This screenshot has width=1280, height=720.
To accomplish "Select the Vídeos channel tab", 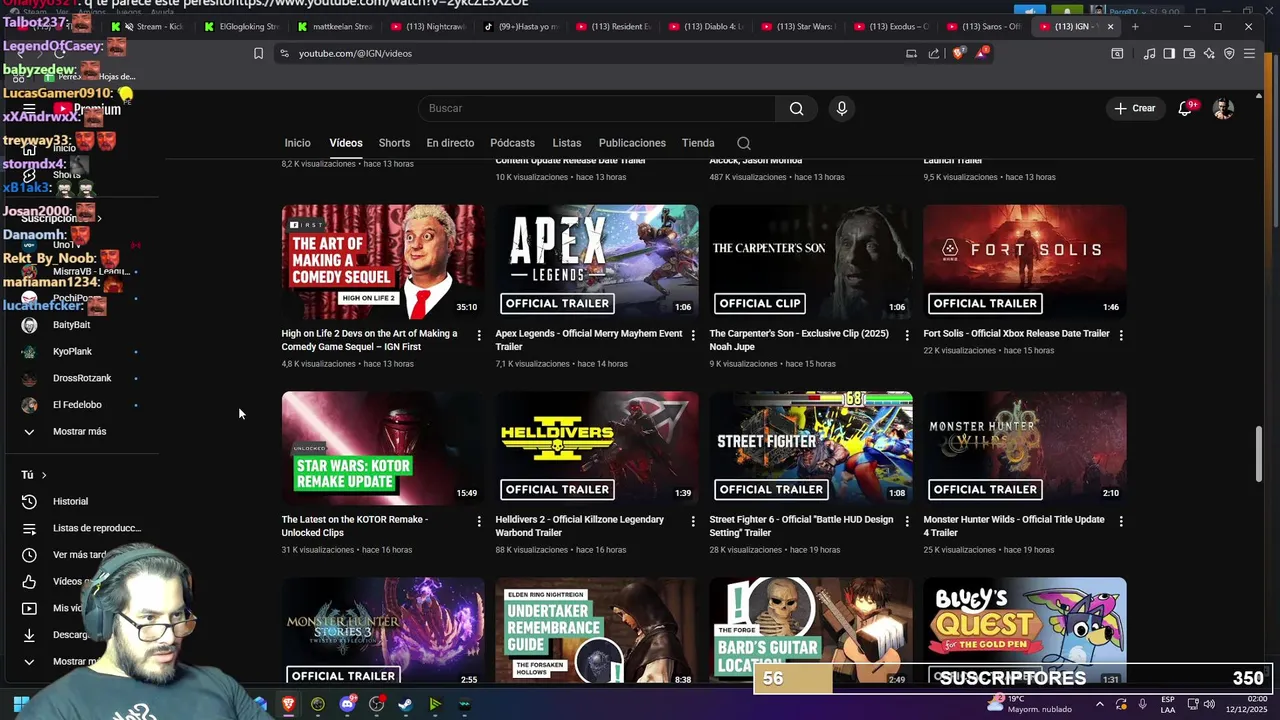I will (x=346, y=143).
